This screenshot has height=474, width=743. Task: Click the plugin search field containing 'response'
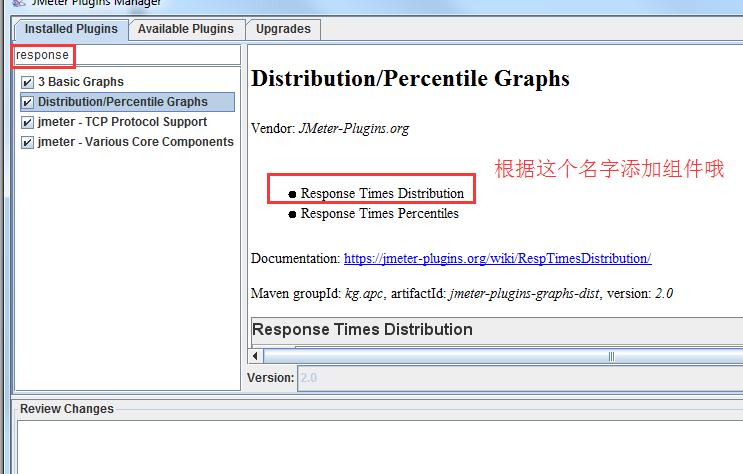click(127, 55)
